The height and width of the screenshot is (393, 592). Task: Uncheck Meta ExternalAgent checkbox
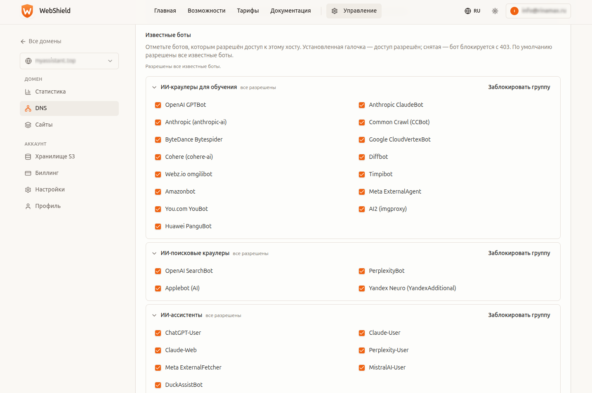pos(362,192)
